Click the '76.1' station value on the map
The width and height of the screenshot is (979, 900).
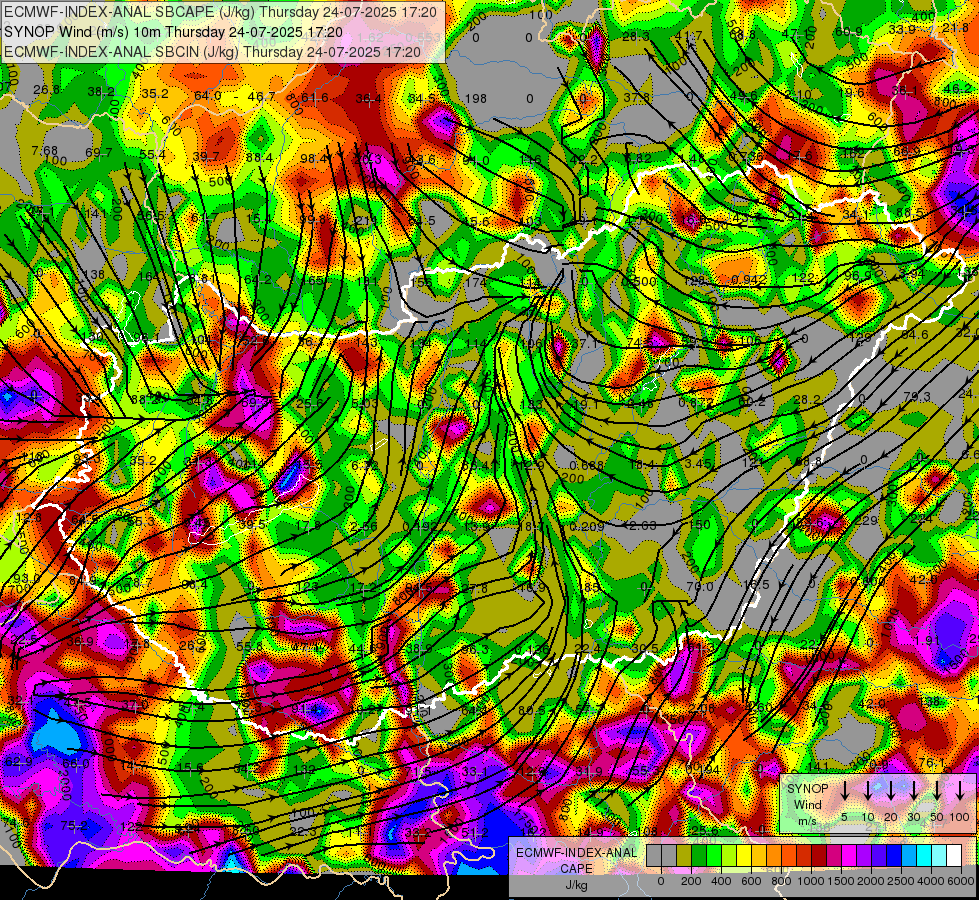930,763
